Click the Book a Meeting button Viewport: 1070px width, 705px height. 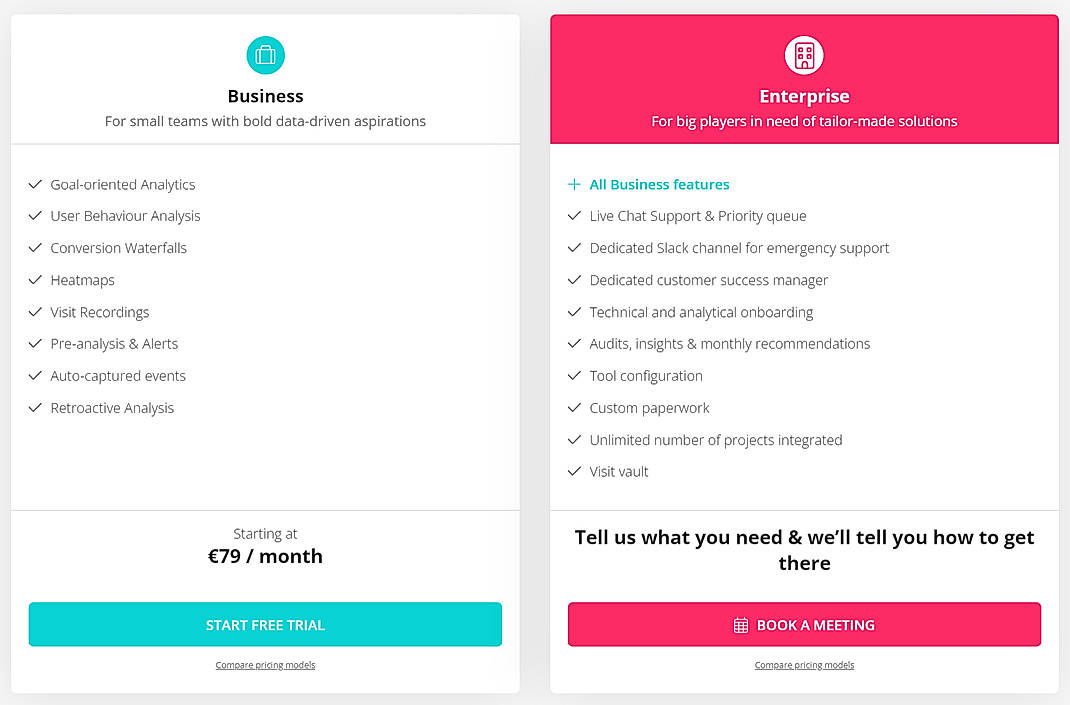804,624
